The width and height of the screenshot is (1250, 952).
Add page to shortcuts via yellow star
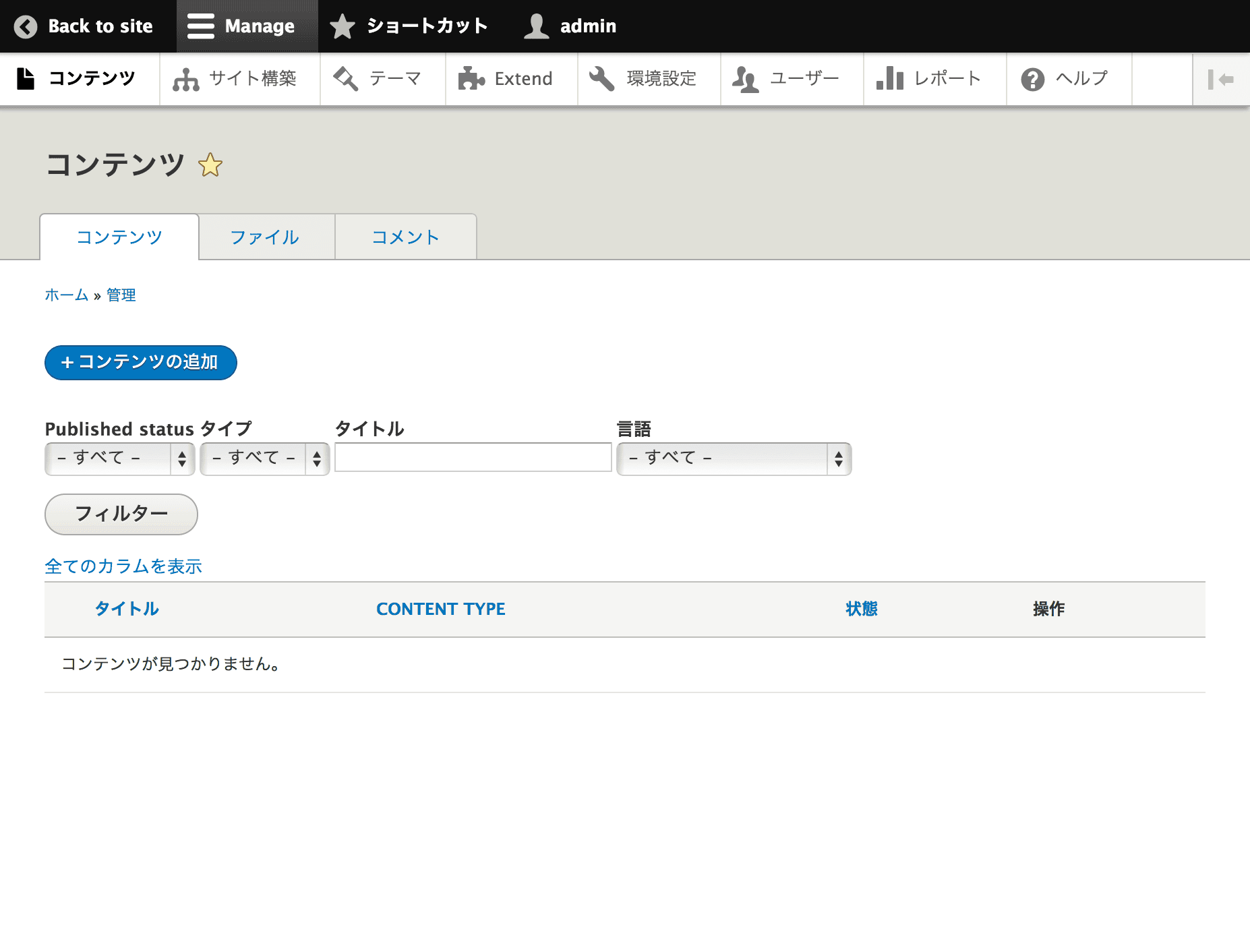210,165
